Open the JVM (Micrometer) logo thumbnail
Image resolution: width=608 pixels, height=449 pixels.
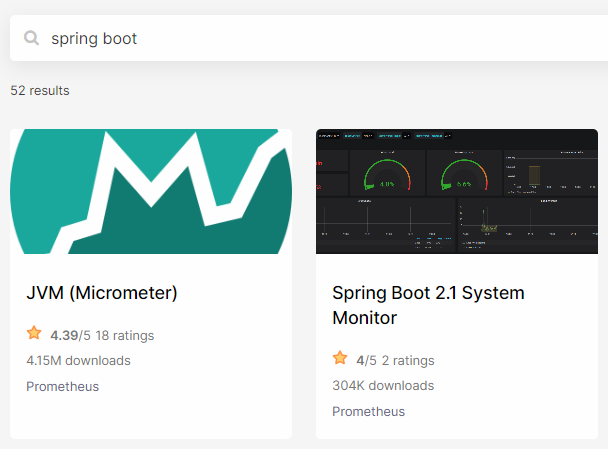pos(151,192)
